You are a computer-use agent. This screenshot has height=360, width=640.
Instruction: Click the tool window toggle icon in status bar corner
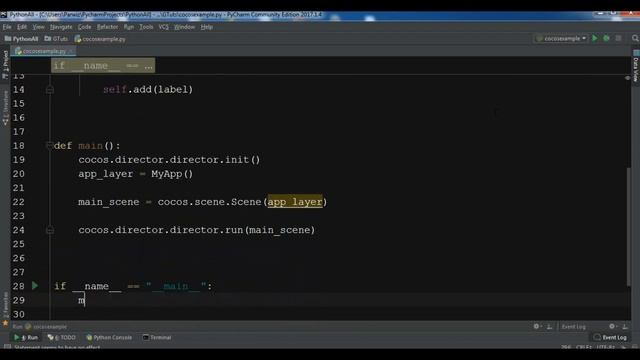point(7,347)
